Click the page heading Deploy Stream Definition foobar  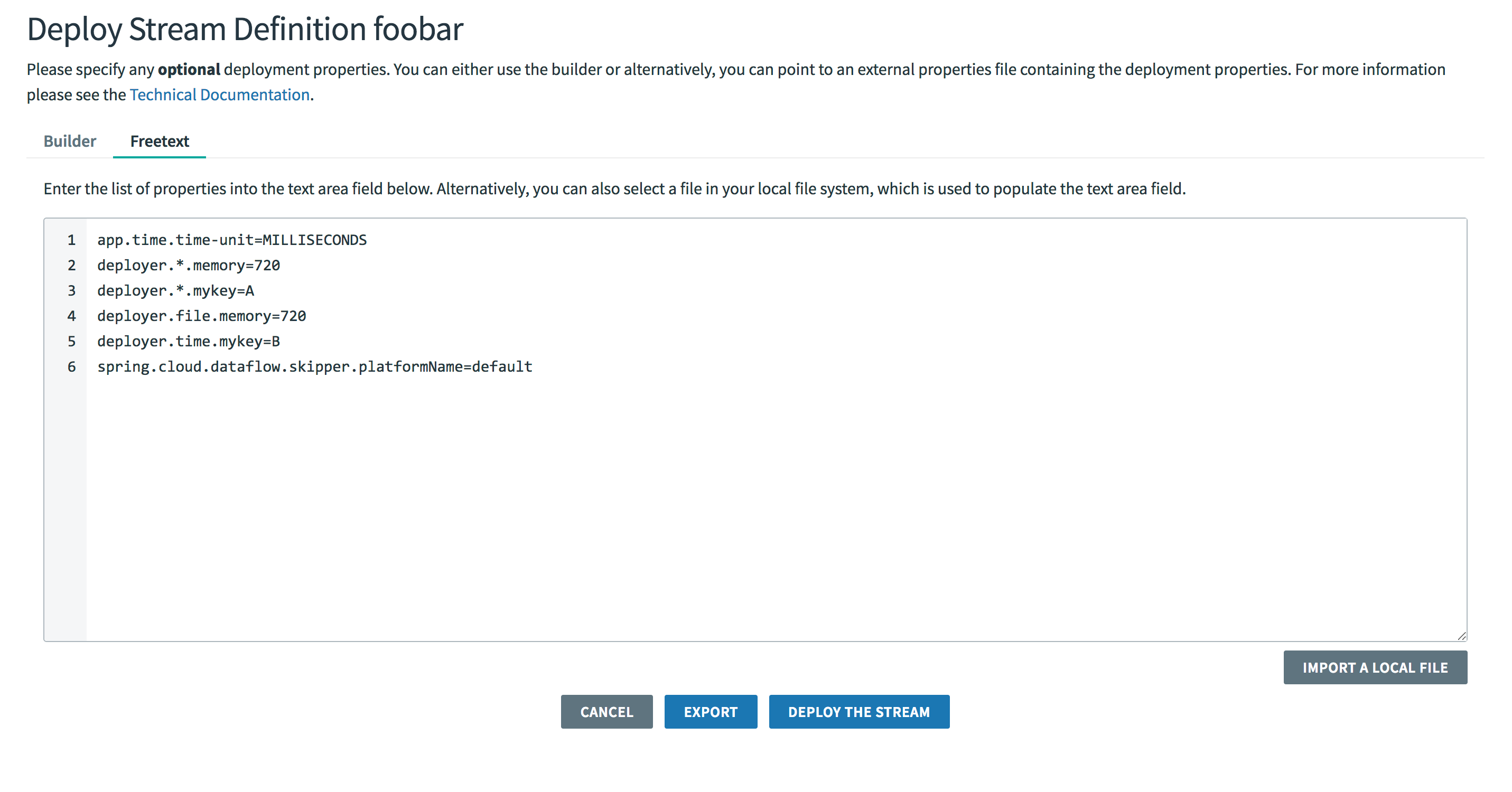(245, 29)
